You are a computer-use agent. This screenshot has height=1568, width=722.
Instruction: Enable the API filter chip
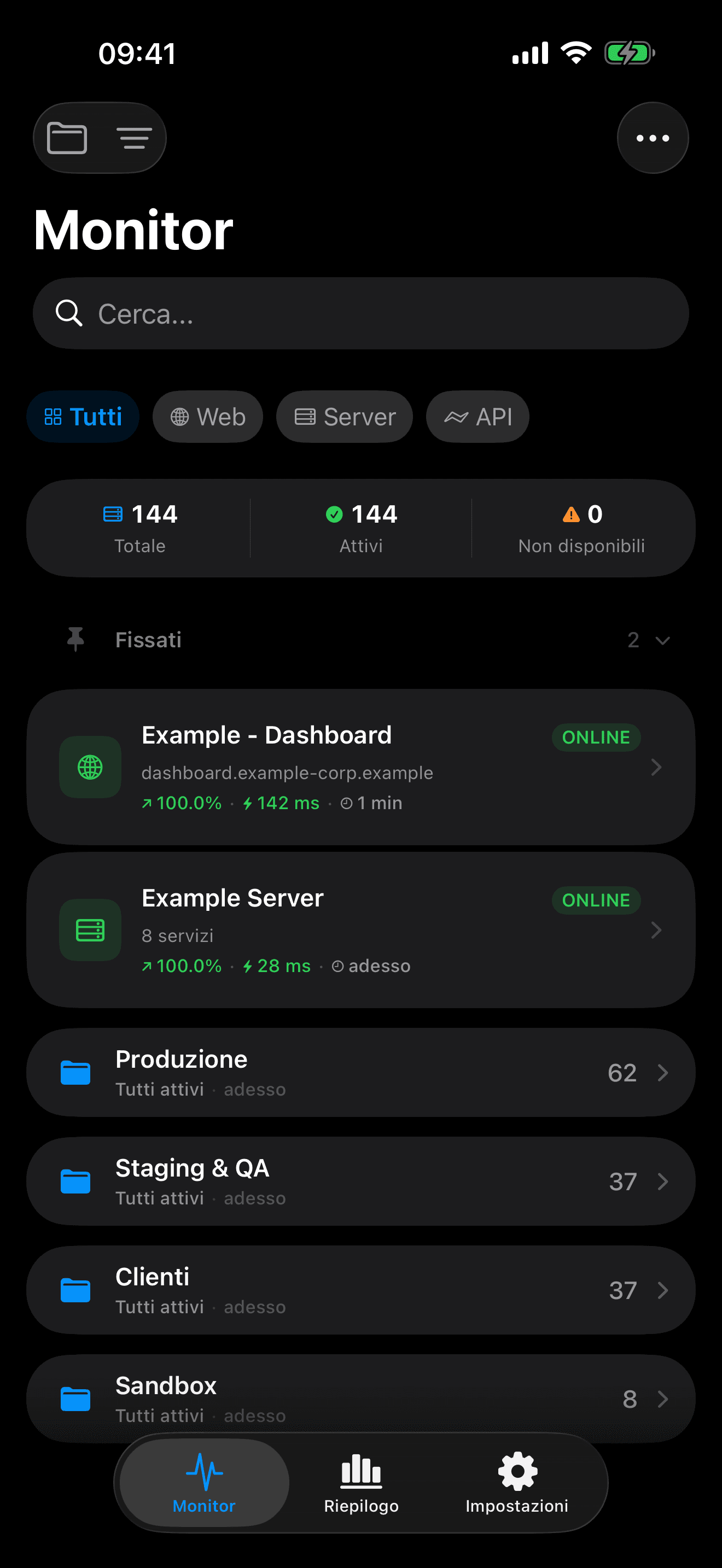point(478,417)
